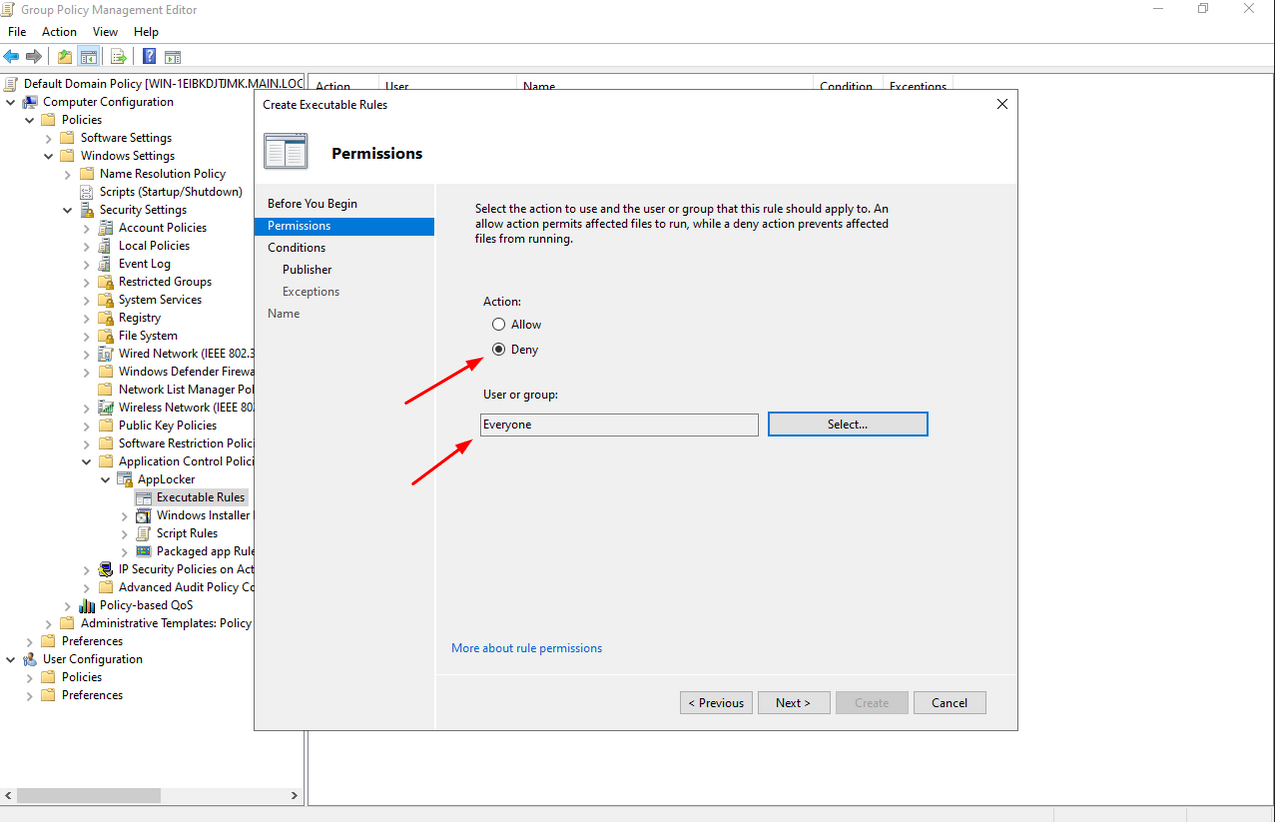This screenshot has width=1275, height=822.
Task: Select the Allow action radio button
Action: [x=499, y=325]
